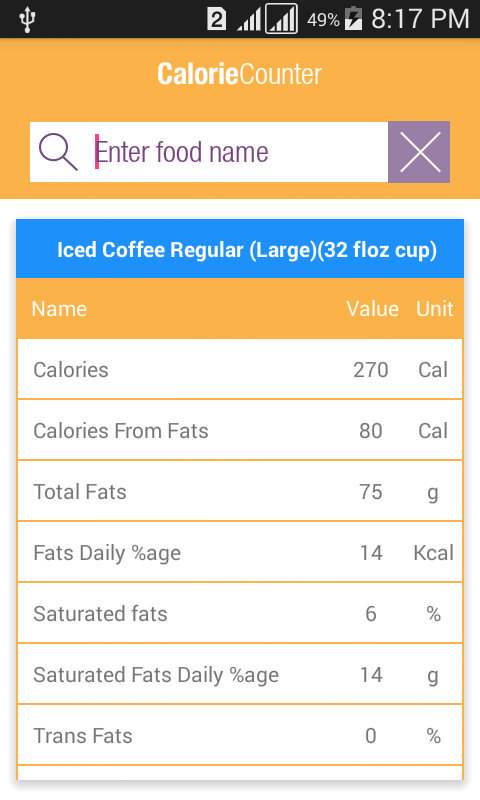Tap the USB connection status icon
Screen dimensions: 480x800
coord(27,19)
